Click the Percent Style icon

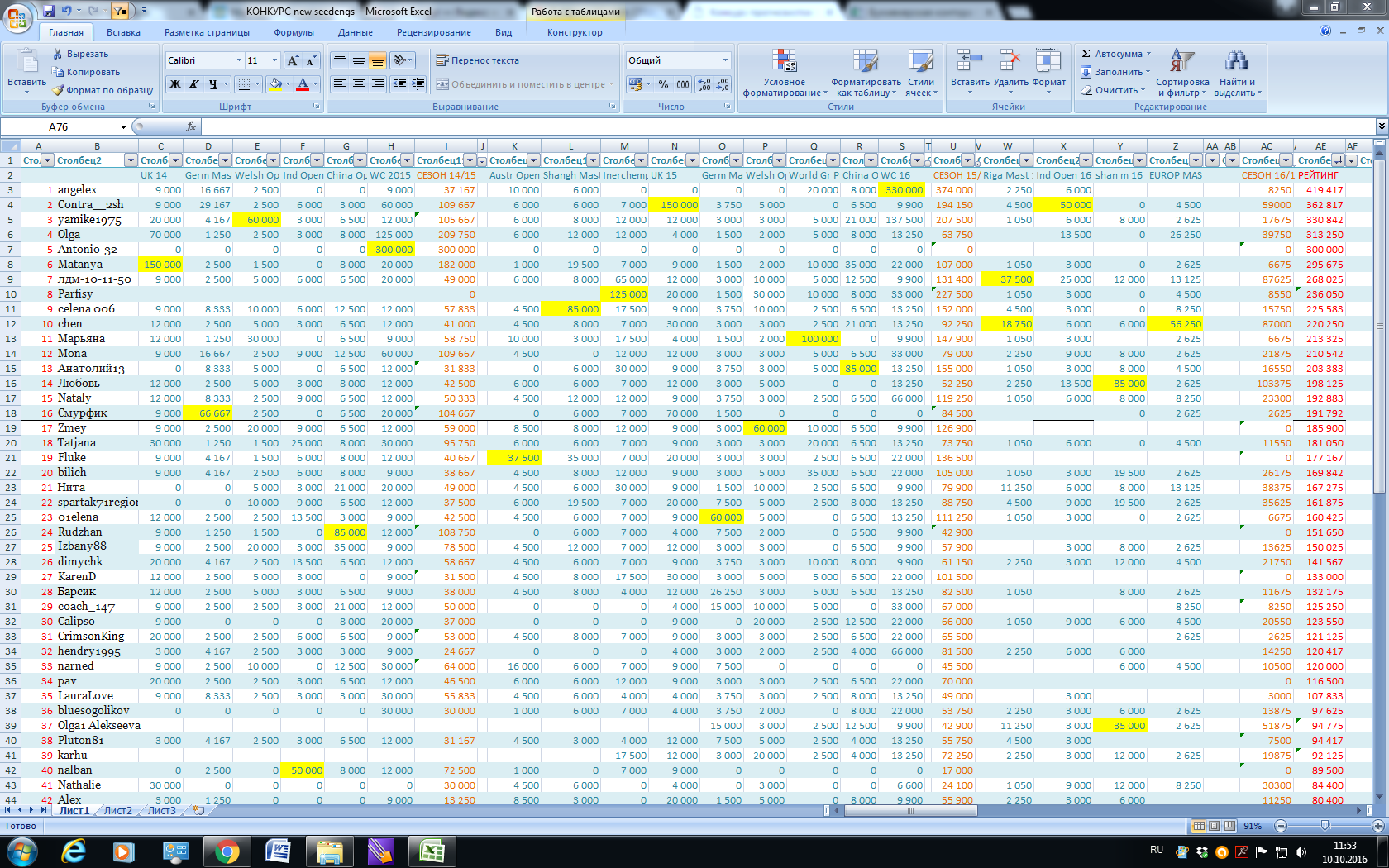coord(663,84)
